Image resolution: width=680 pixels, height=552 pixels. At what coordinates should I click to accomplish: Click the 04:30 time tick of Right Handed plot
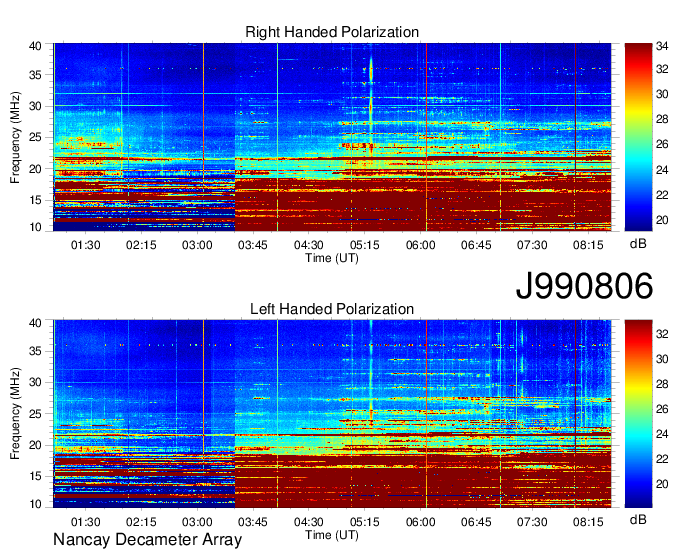[308, 245]
